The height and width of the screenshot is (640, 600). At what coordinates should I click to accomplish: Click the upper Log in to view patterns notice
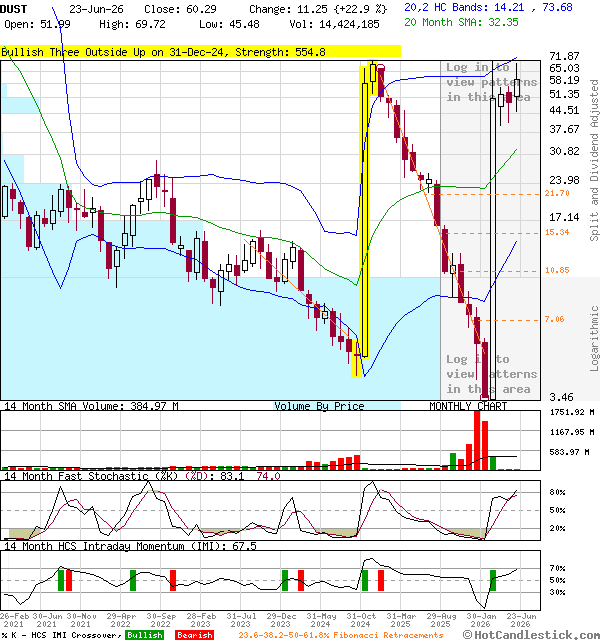pos(491,82)
